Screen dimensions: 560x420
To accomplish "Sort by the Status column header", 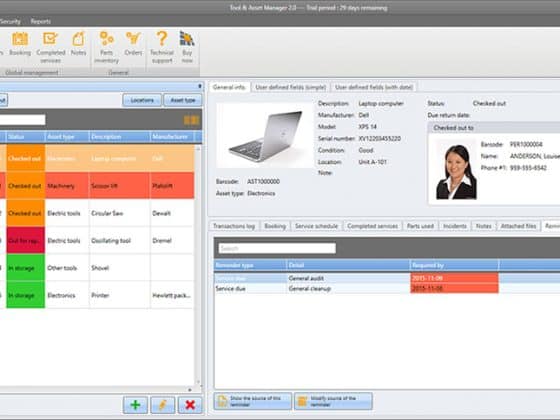I will coord(25,137).
